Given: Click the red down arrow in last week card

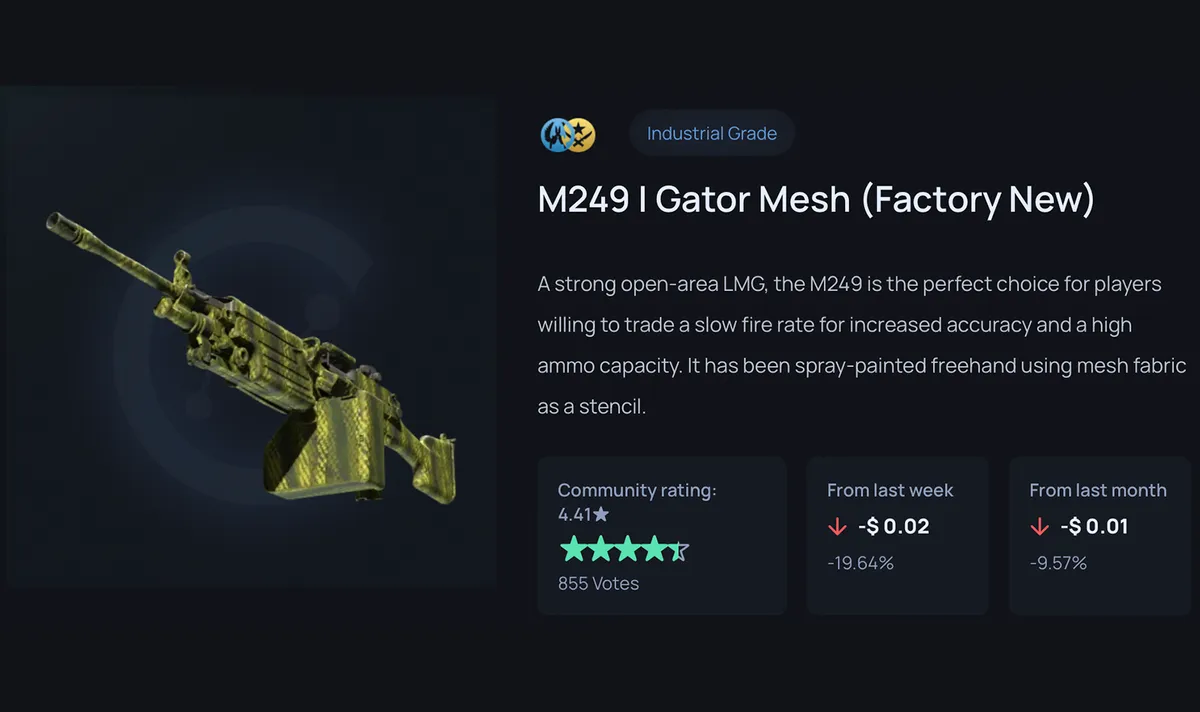Looking at the screenshot, I should [837, 527].
